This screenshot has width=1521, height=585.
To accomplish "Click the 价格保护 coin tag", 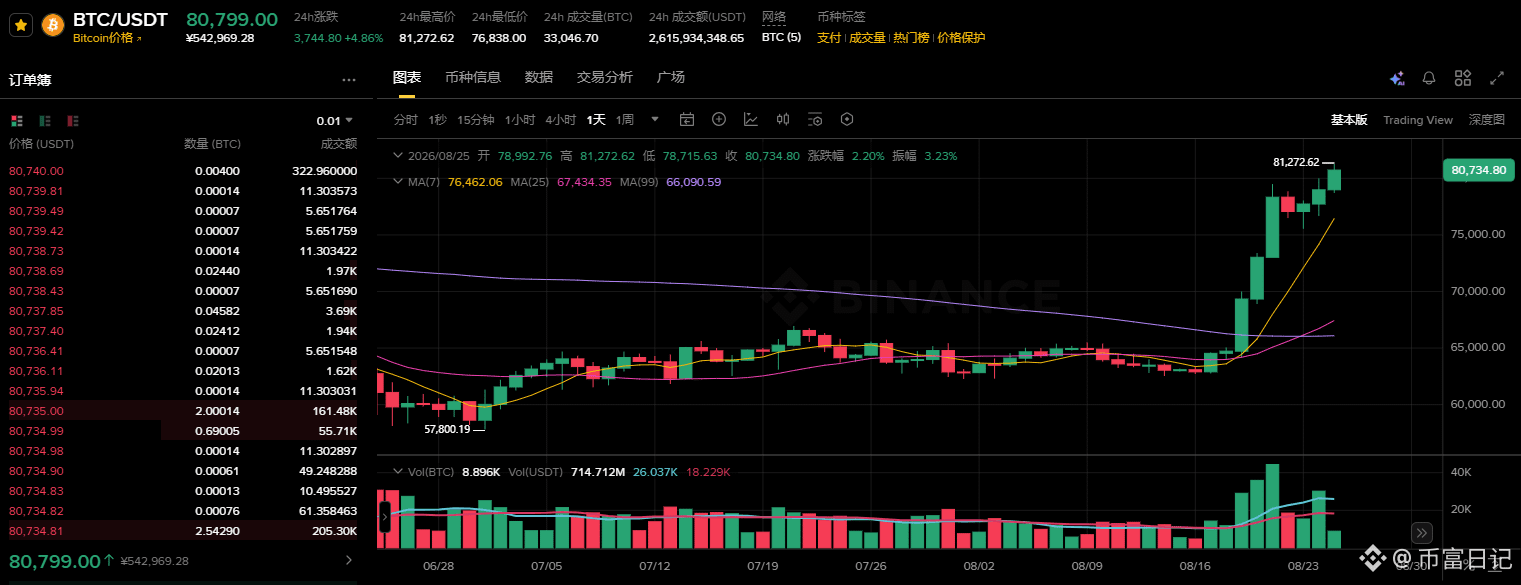I will [961, 38].
